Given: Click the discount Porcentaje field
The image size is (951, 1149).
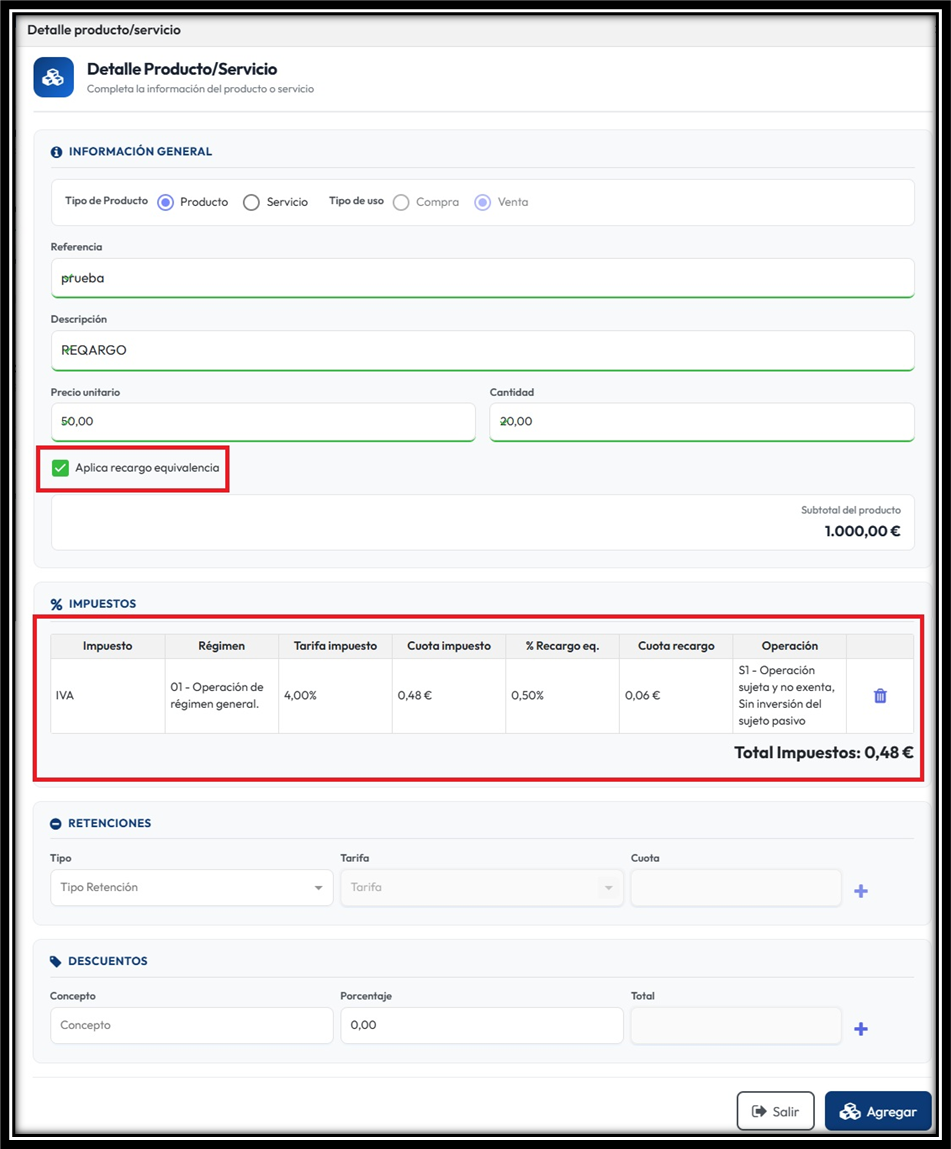Looking at the screenshot, I should tap(481, 1025).
